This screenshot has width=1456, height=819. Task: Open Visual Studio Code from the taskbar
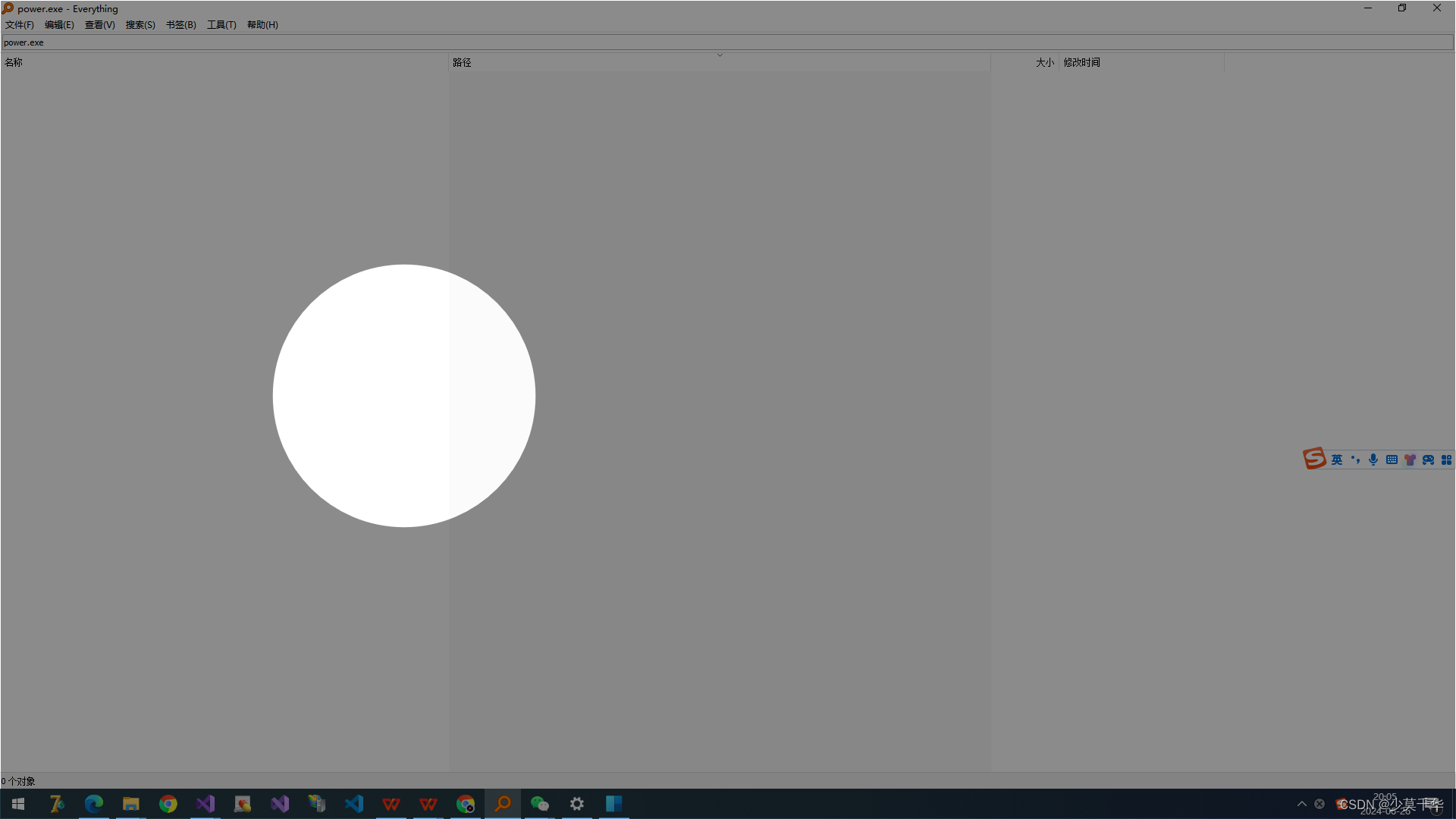coord(354,804)
